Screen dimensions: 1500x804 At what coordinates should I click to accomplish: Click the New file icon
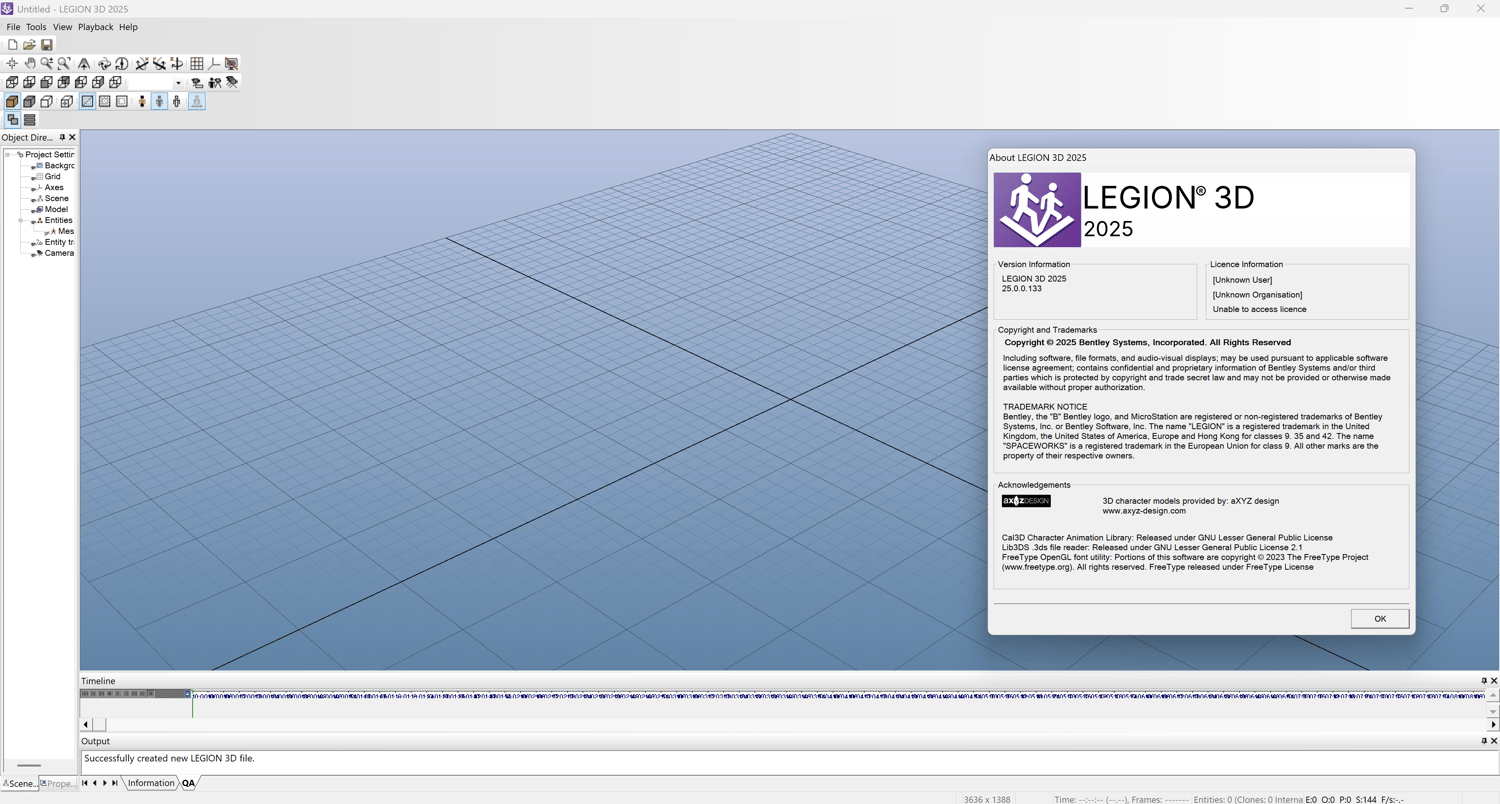(12, 45)
